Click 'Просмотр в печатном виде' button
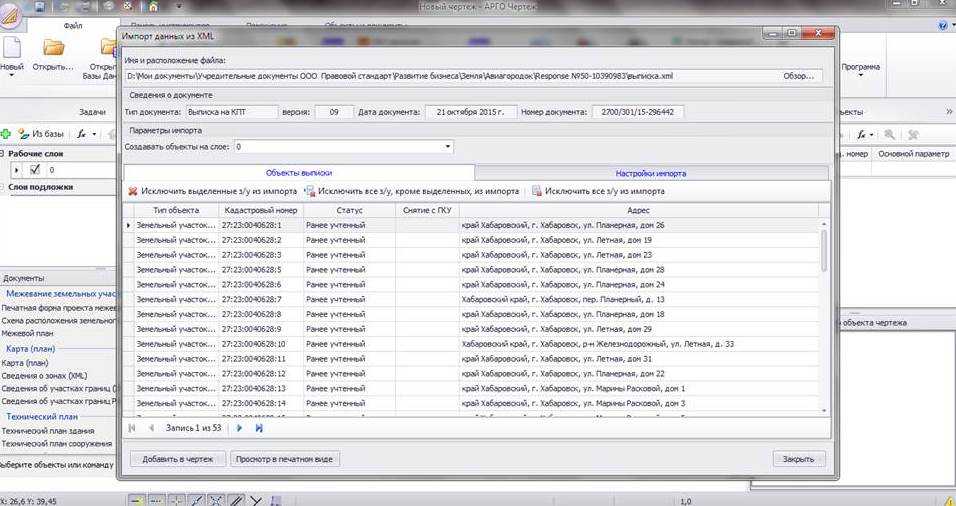Viewport: 956px width, 506px height. click(285, 459)
